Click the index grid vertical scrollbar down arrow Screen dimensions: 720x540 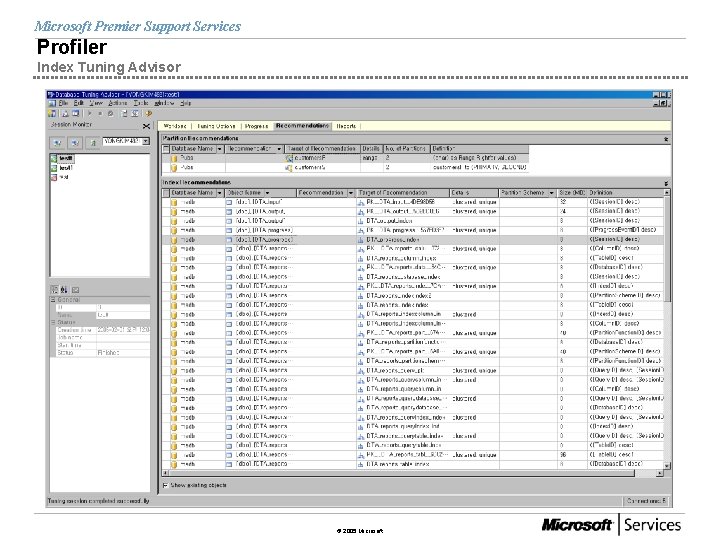point(667,465)
